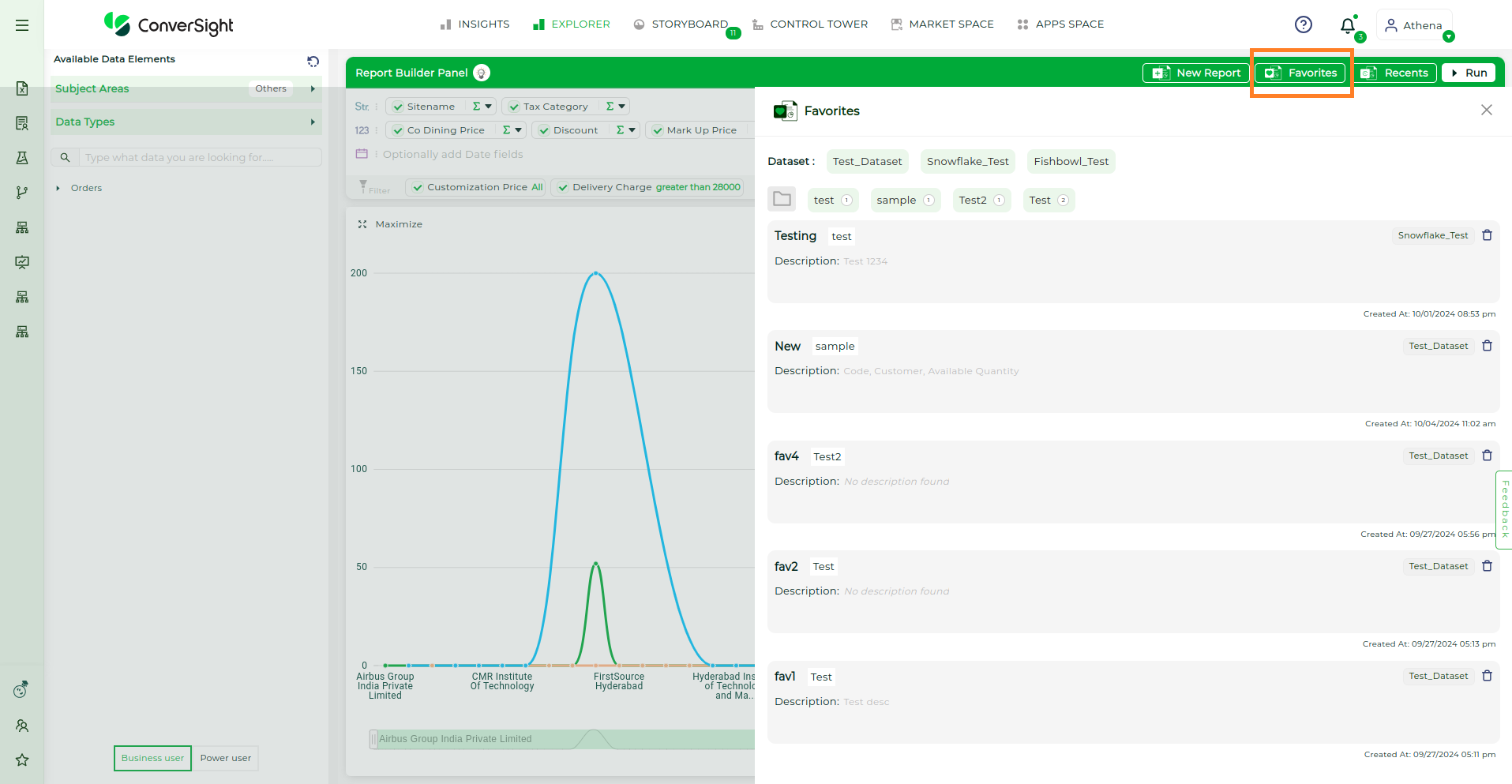The width and height of the screenshot is (1512, 784).
Task: Expand the Subject Areas section
Action: [x=313, y=88]
